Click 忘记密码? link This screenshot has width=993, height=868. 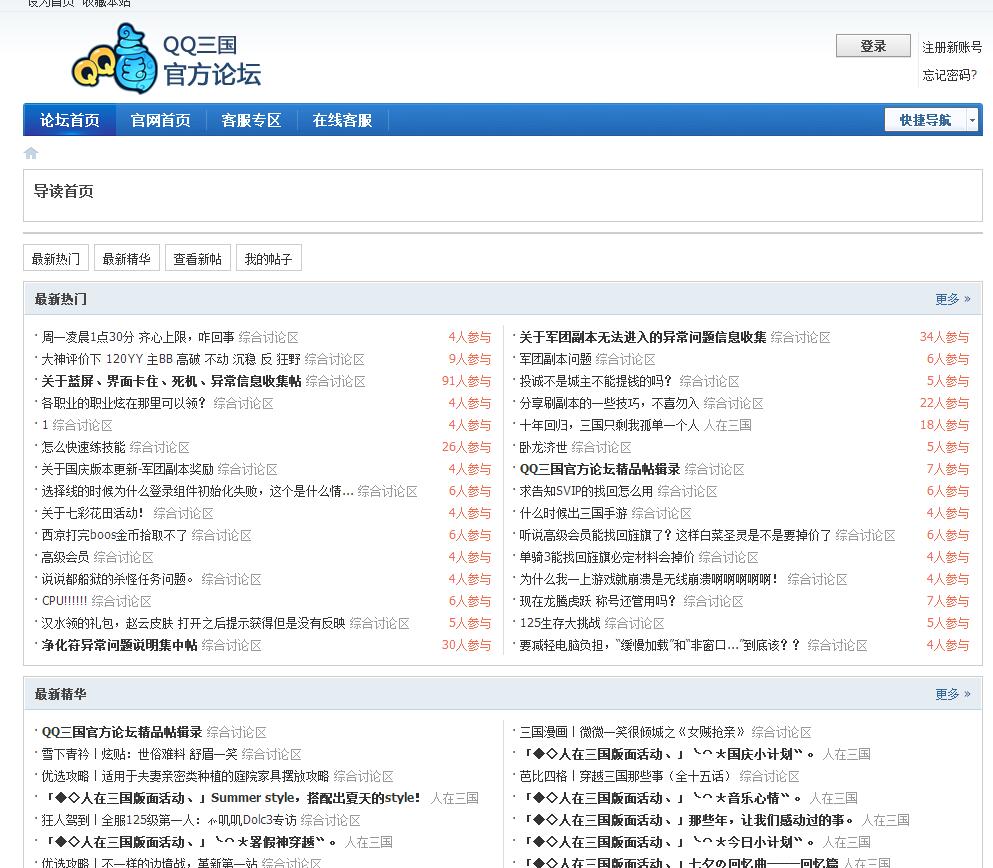[x=949, y=75]
